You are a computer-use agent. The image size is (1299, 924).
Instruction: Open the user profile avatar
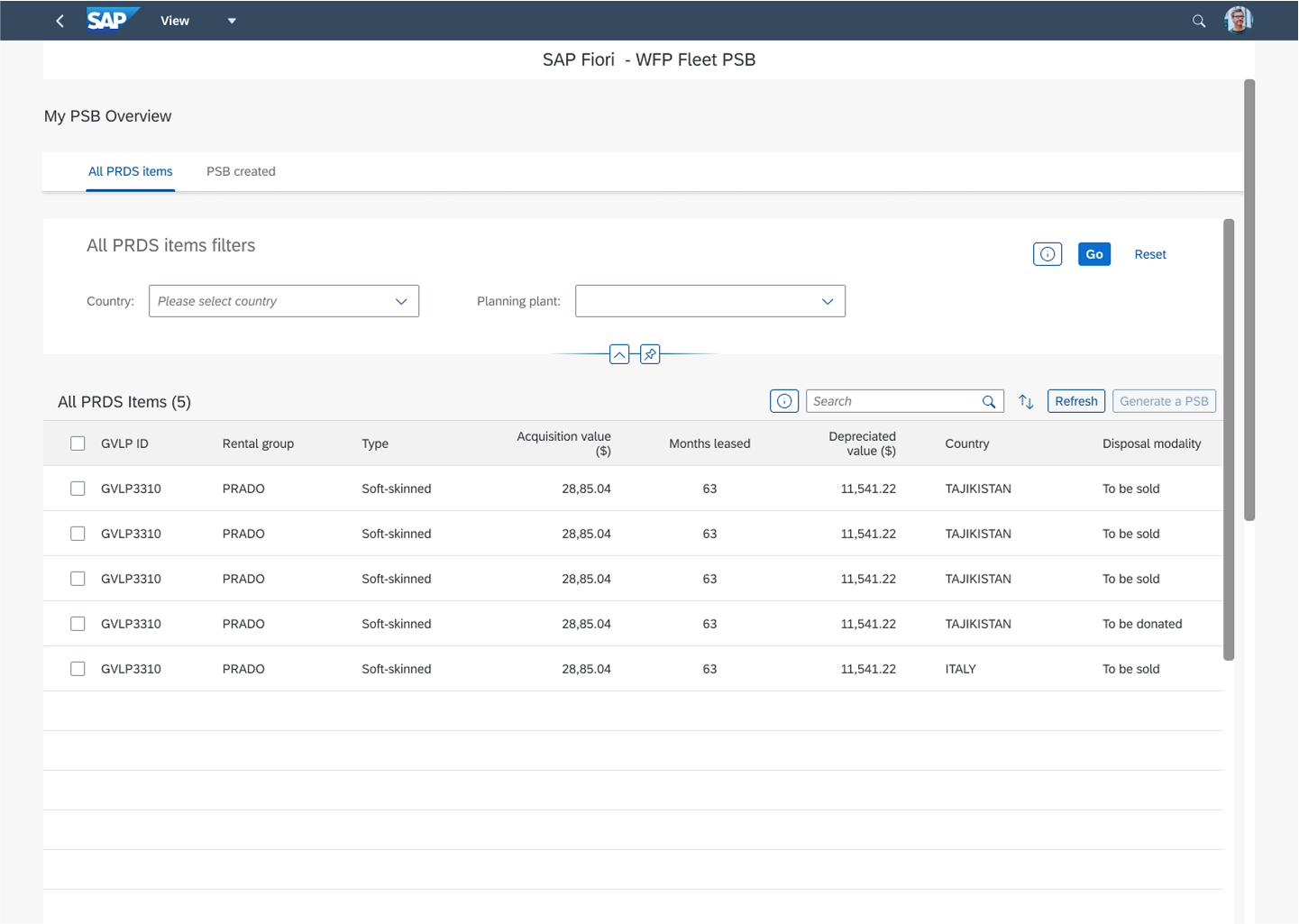[x=1239, y=19]
